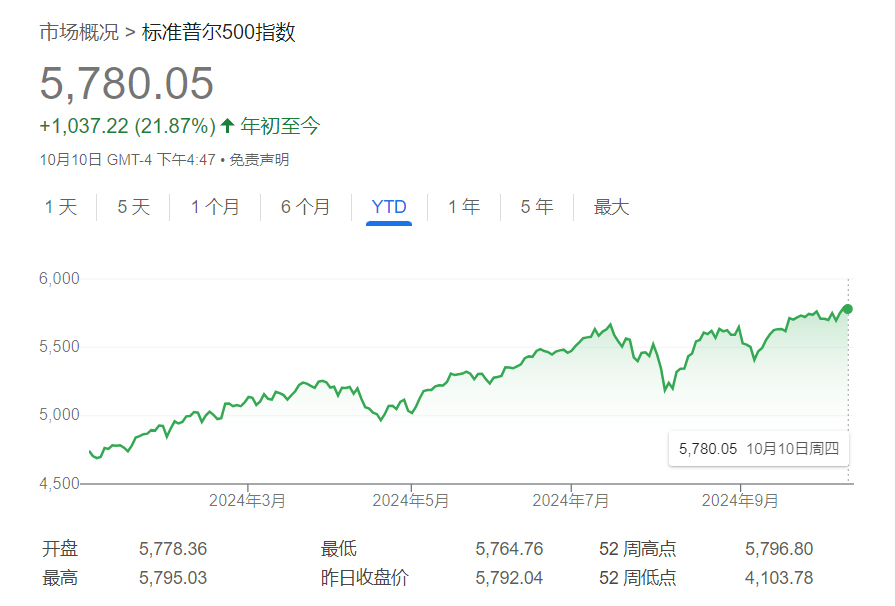The height and width of the screenshot is (606, 895).
Task: Open the 免责声明 disclaimer link
Action: [x=259, y=160]
